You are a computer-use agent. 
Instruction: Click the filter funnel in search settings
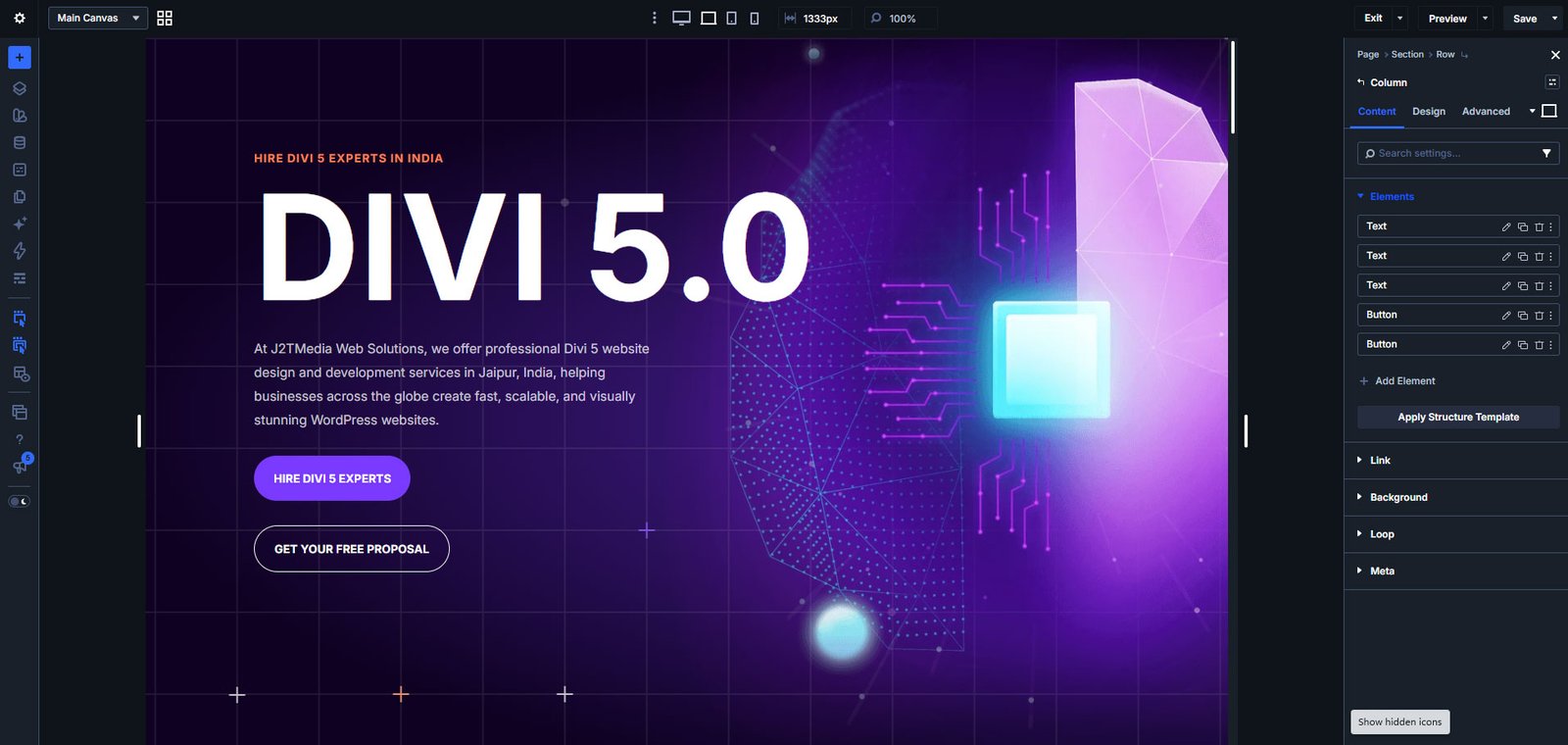pyautogui.click(x=1546, y=153)
